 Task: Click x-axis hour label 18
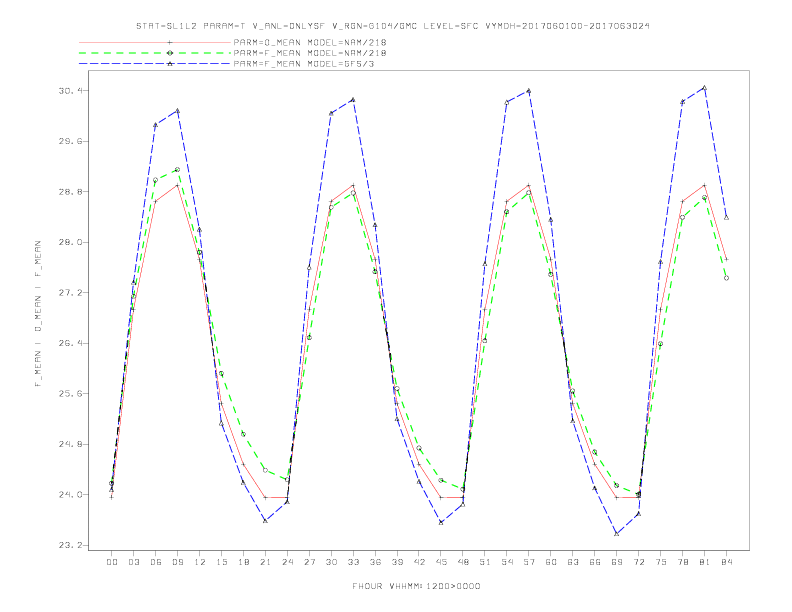point(243,562)
